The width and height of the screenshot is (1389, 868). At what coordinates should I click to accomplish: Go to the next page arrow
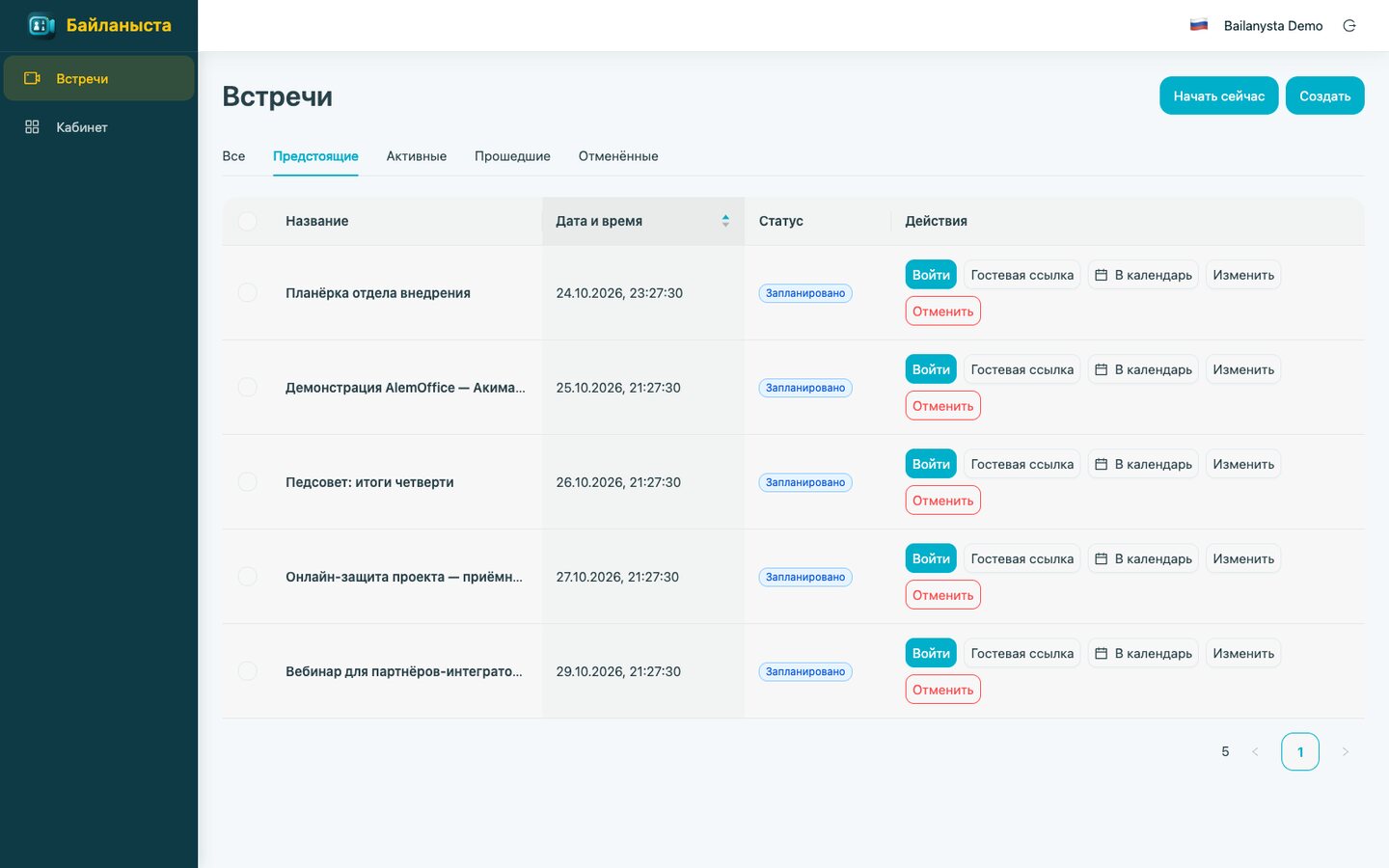click(x=1345, y=751)
